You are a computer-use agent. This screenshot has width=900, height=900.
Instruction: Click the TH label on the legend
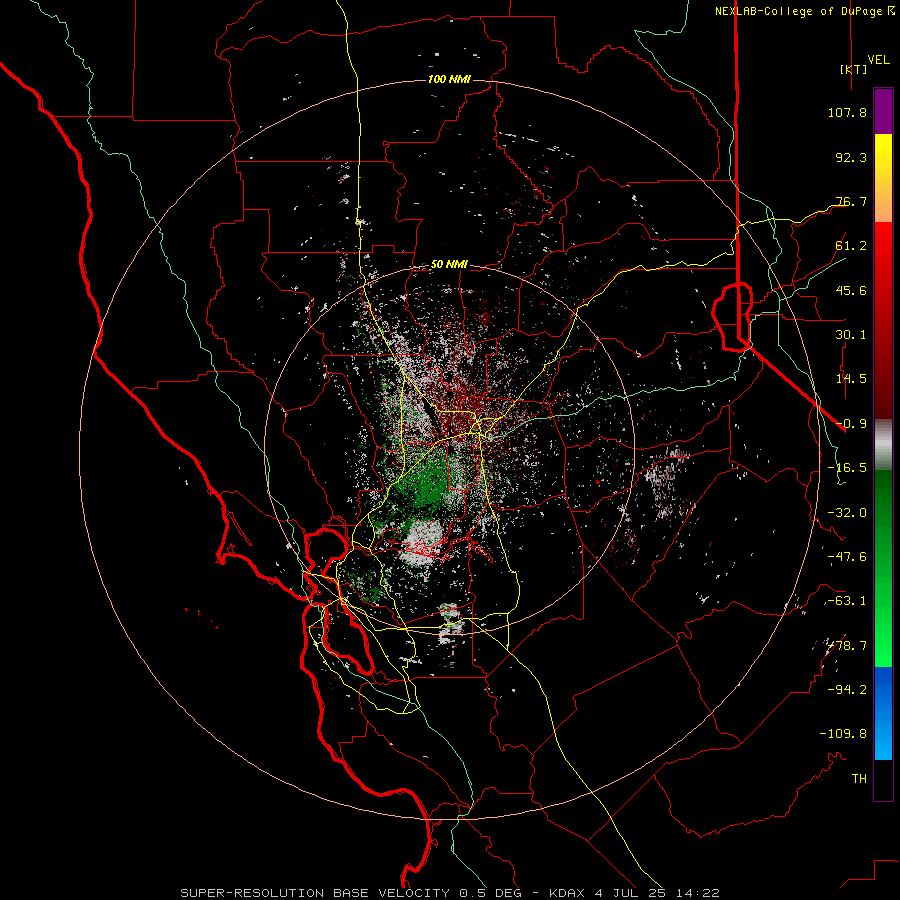click(859, 778)
